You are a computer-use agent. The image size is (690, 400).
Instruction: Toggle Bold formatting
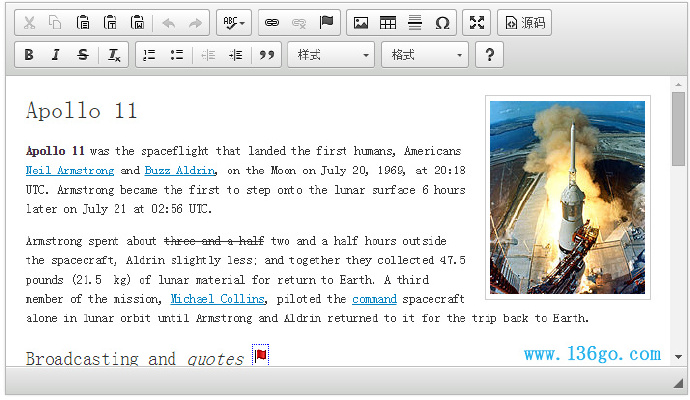point(29,55)
